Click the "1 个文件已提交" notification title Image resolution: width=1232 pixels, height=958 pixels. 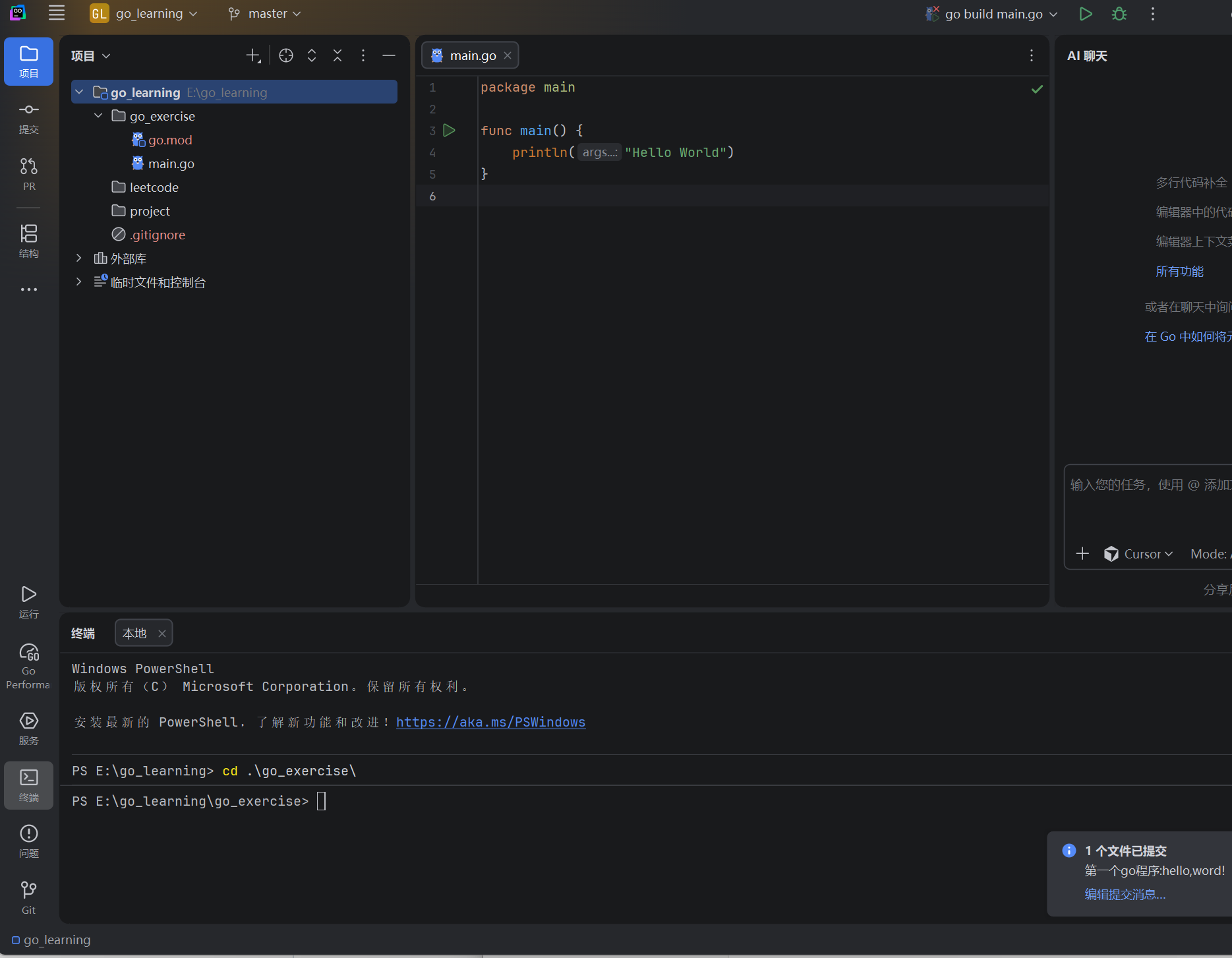(1126, 851)
